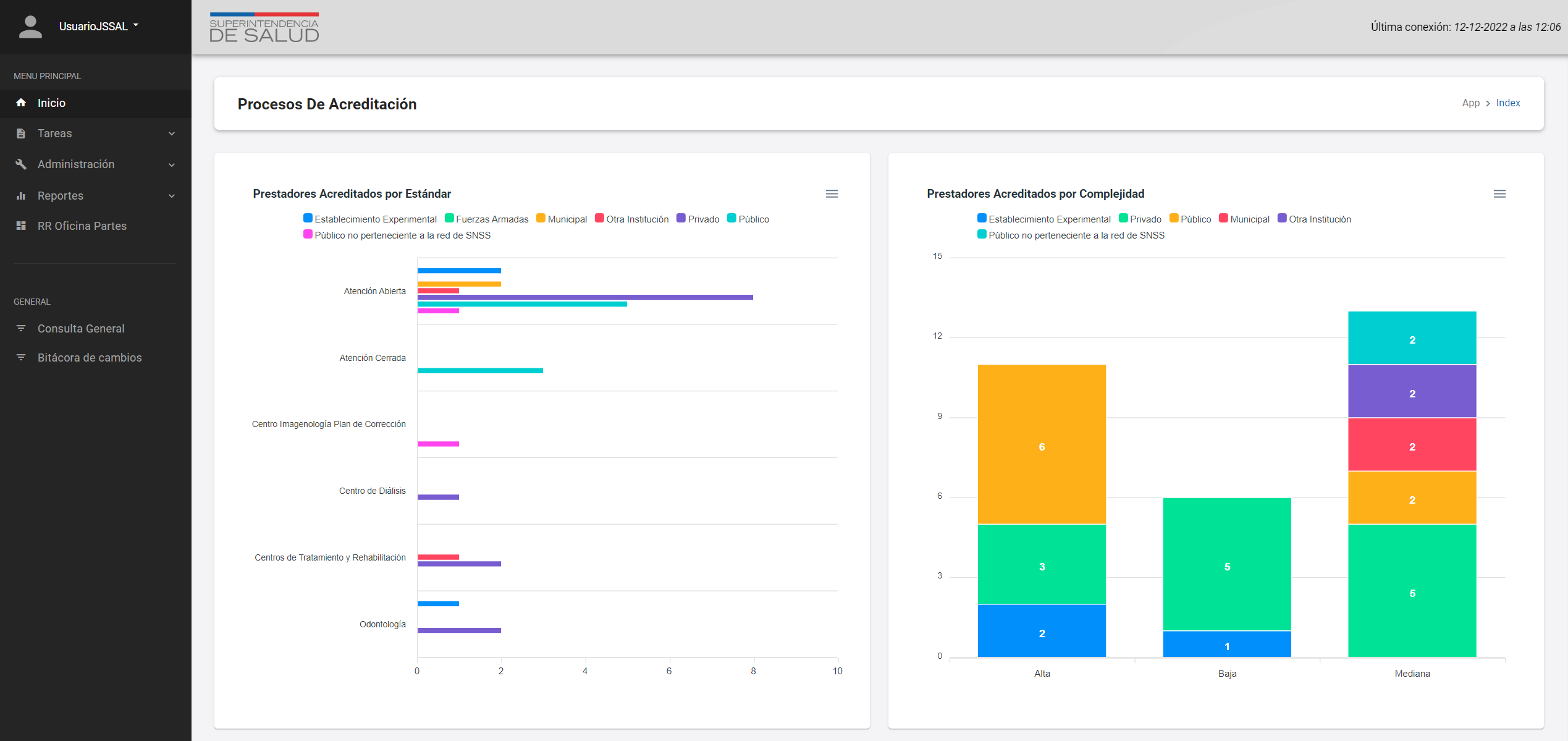Click the green 3 segment in Alta column
The height and width of the screenshot is (741, 1568).
1042,564
